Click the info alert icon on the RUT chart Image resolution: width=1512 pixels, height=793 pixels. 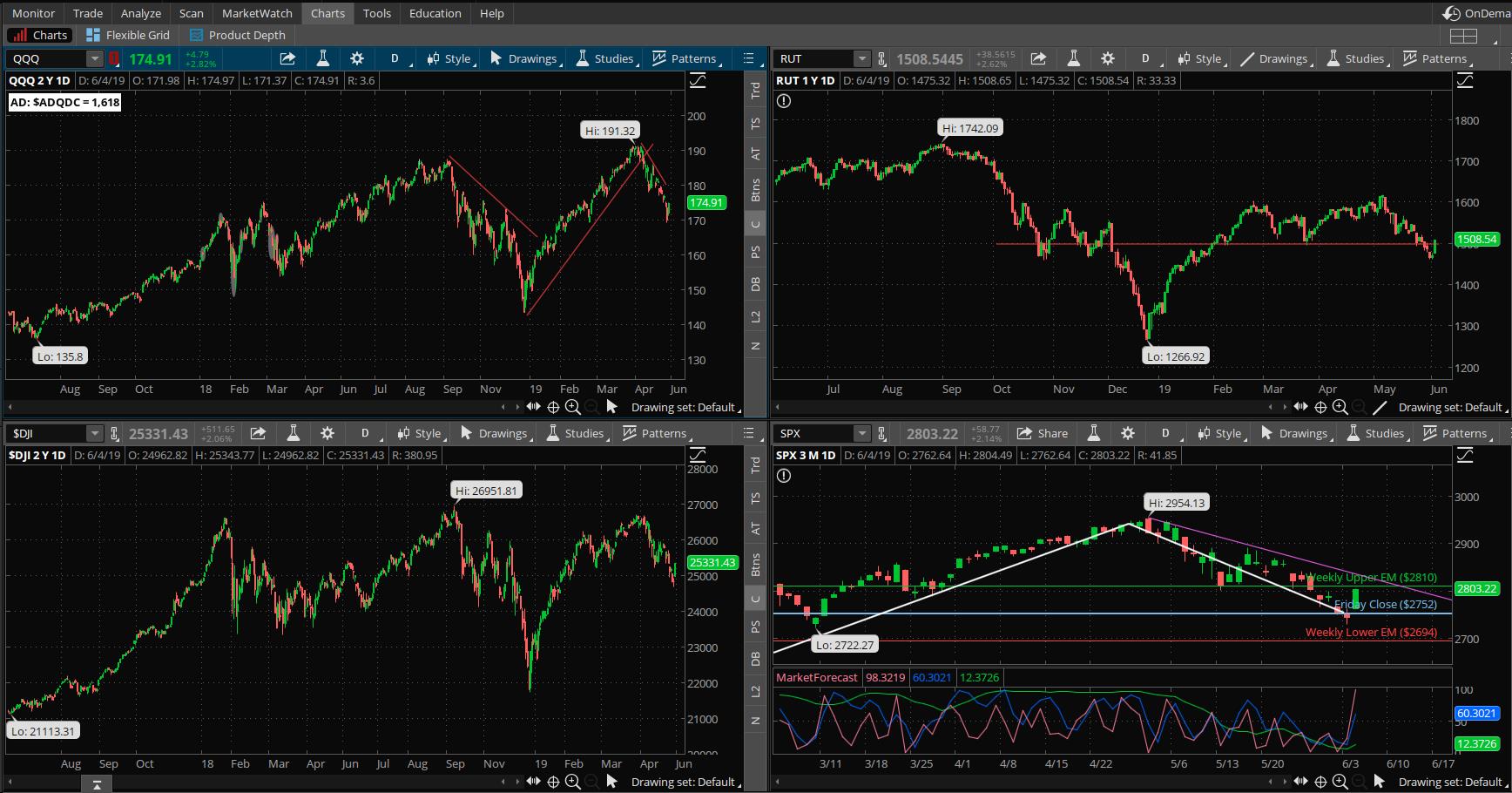point(784,101)
